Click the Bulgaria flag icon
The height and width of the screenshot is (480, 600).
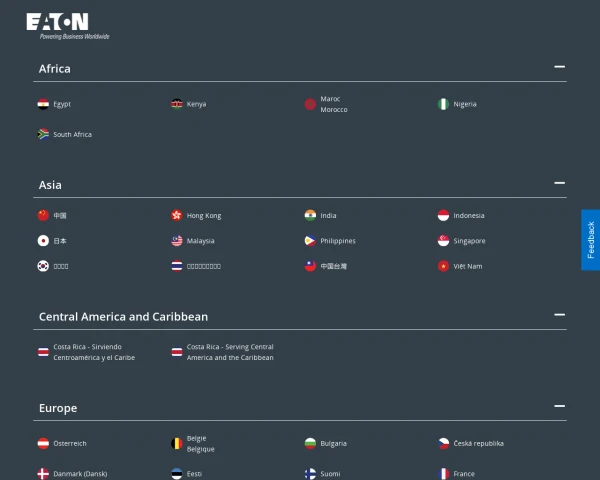pos(310,443)
